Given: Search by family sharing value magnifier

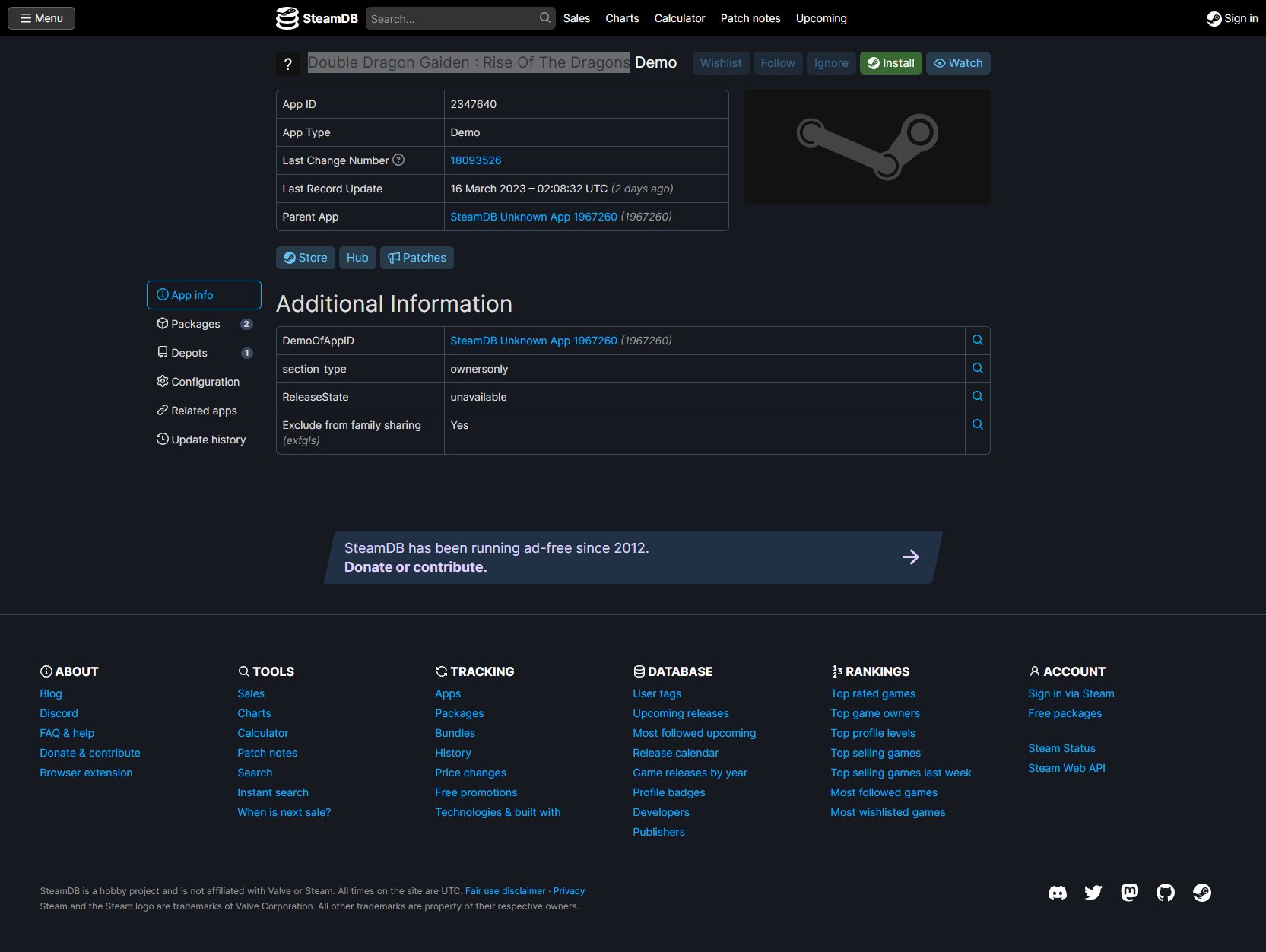Looking at the screenshot, I should pyautogui.click(x=978, y=424).
